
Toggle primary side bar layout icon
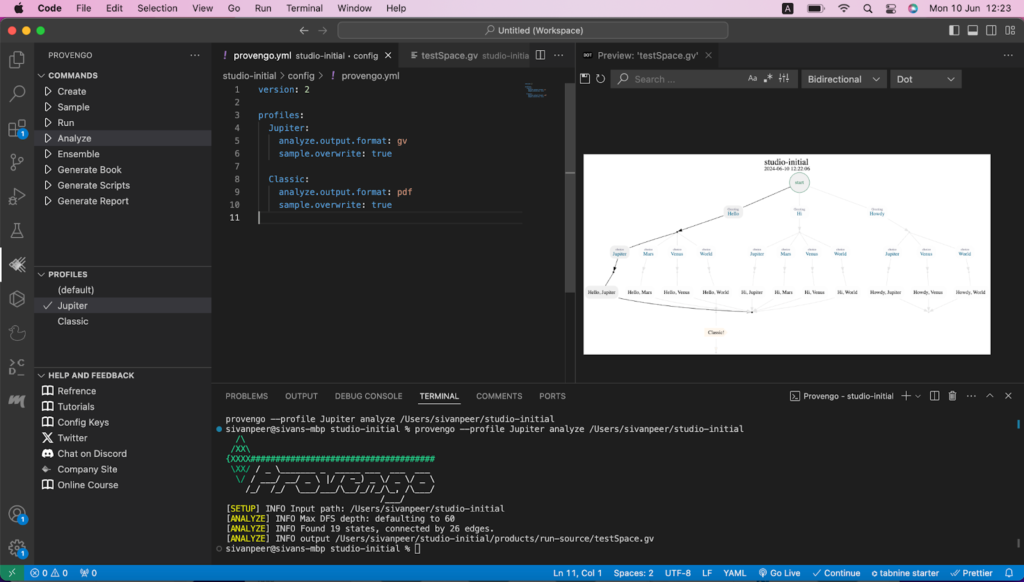pyautogui.click(x=954, y=30)
